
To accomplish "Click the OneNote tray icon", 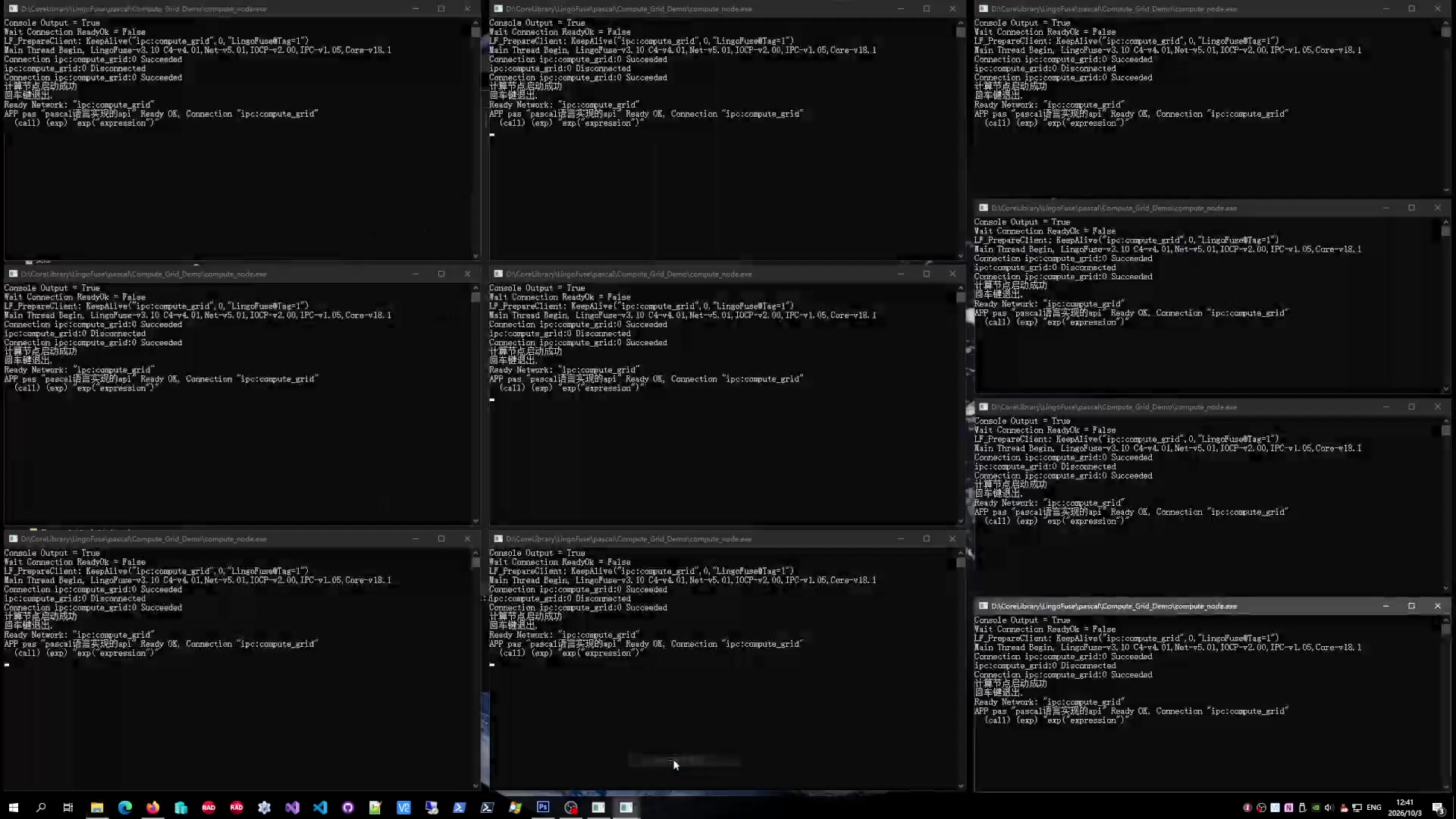I will [x=1288, y=808].
